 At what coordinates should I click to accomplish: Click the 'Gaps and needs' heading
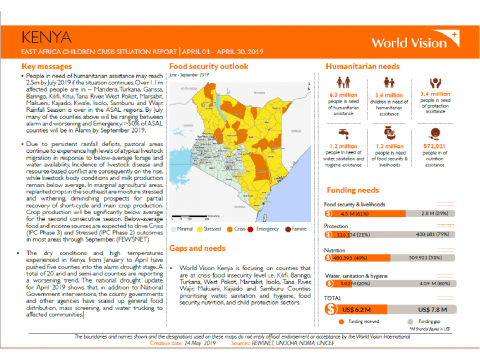197,248
